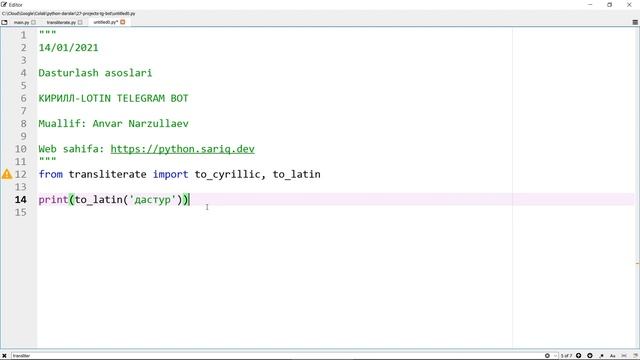Open the python.sariq.dev link
The width and height of the screenshot is (640, 360).
point(182,149)
